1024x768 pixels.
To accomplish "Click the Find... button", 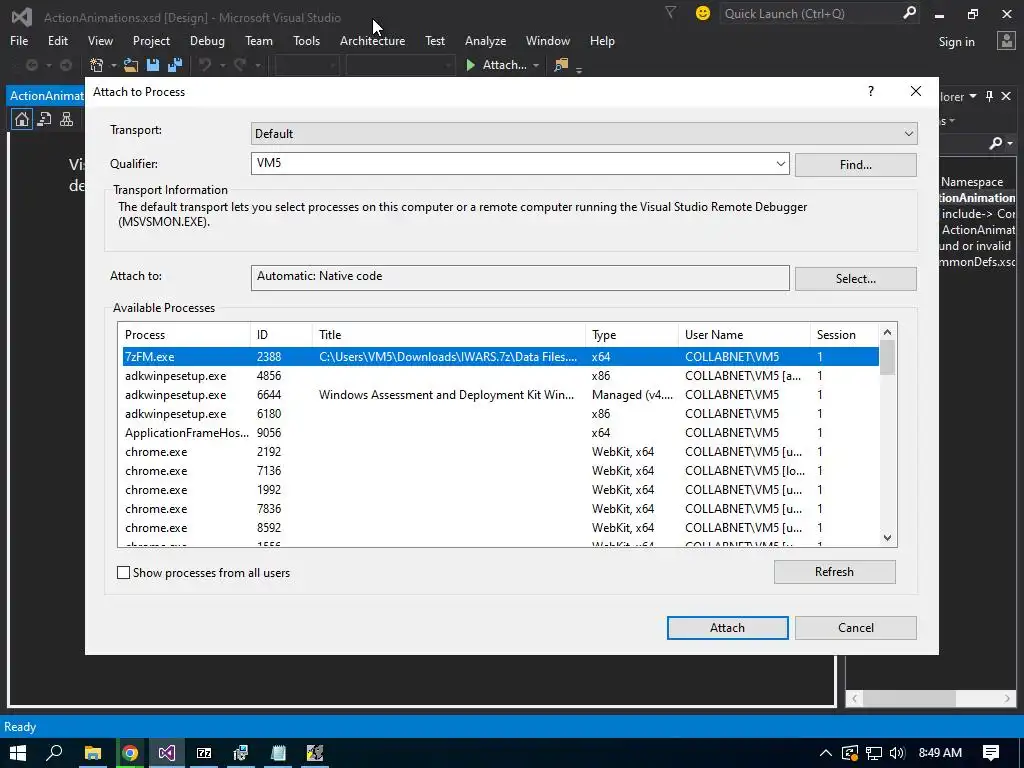I will pos(856,165).
